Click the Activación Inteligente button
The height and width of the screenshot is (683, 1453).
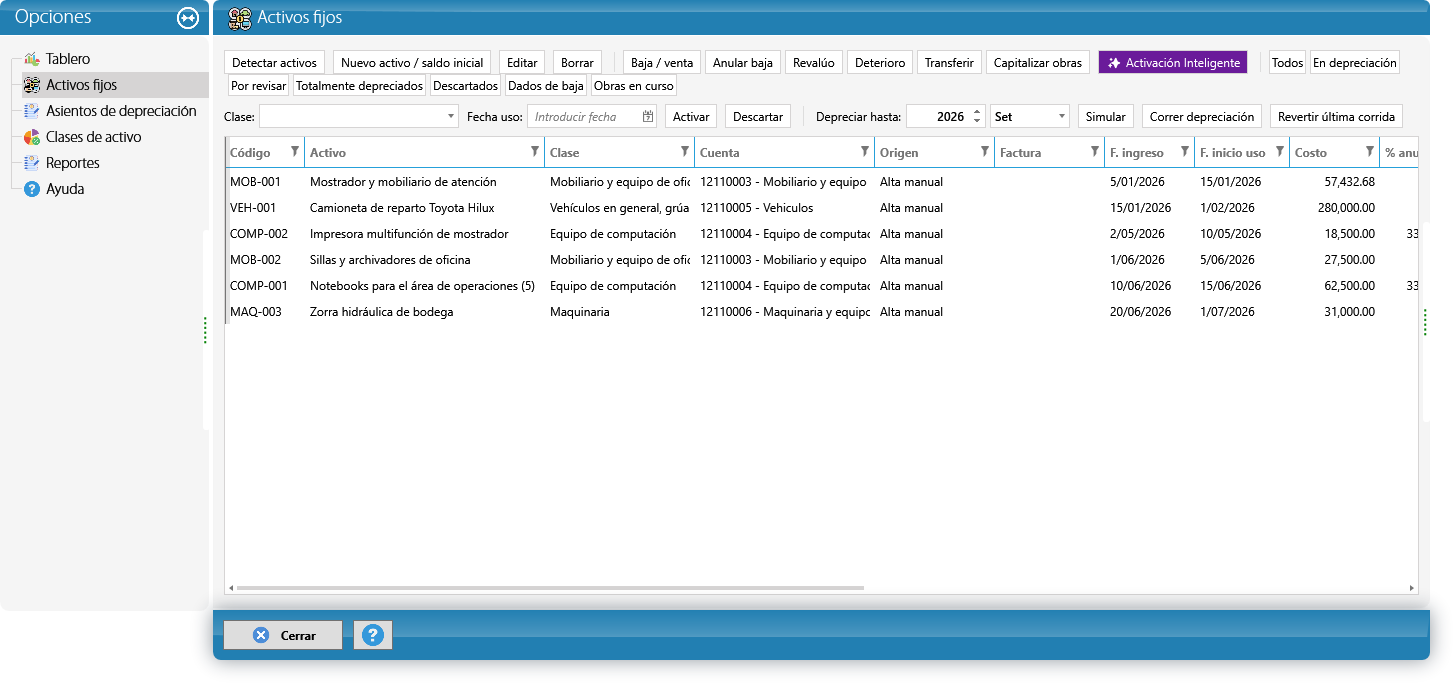click(1173, 62)
